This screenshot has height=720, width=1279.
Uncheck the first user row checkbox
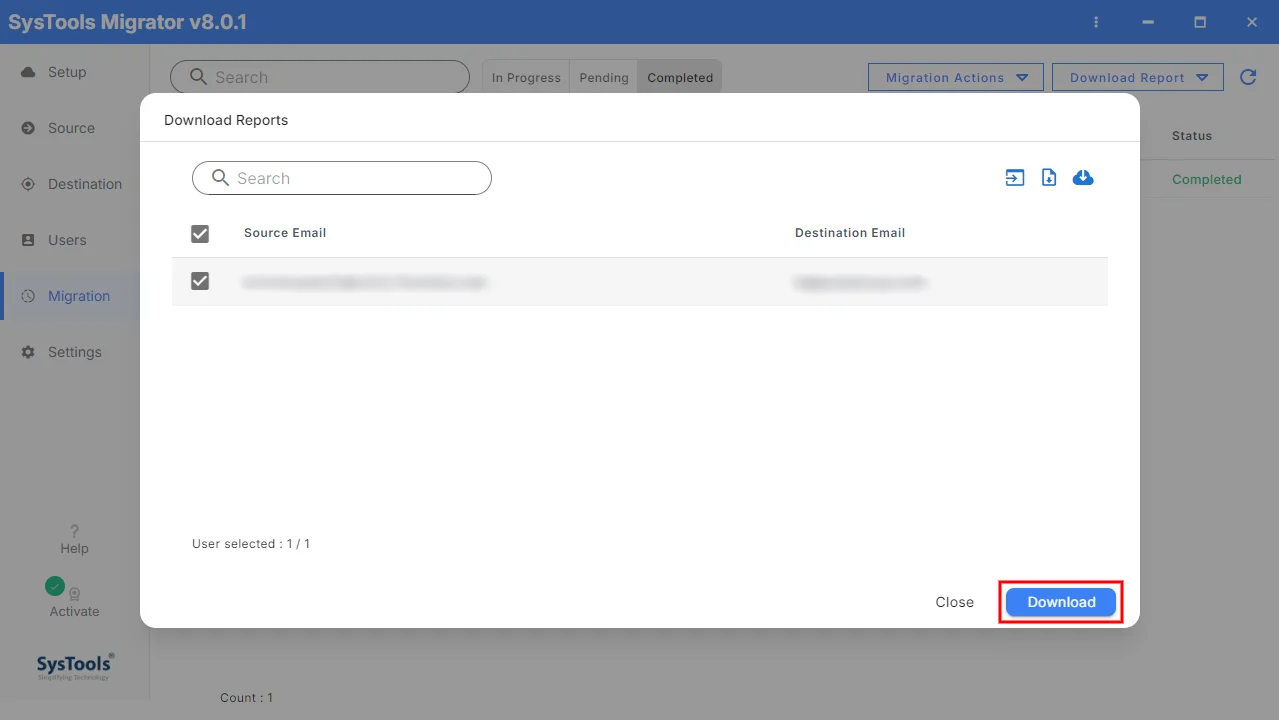[200, 281]
